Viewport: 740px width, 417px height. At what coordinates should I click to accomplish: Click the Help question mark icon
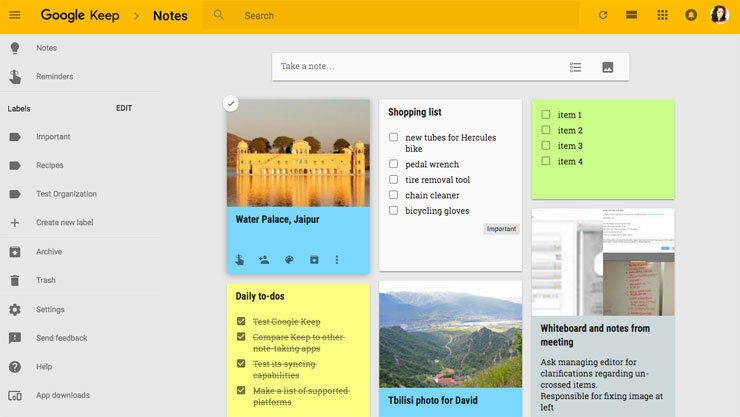[15, 367]
